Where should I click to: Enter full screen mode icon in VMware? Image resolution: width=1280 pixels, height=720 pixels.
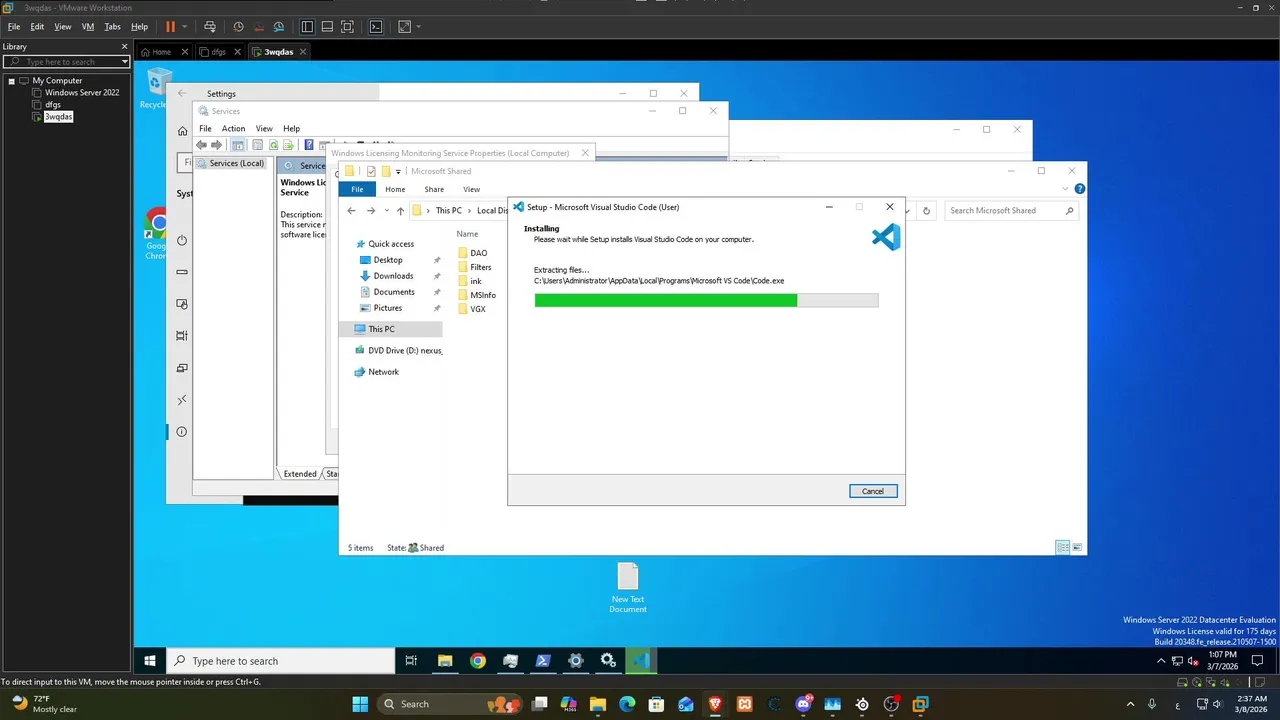coord(347,27)
